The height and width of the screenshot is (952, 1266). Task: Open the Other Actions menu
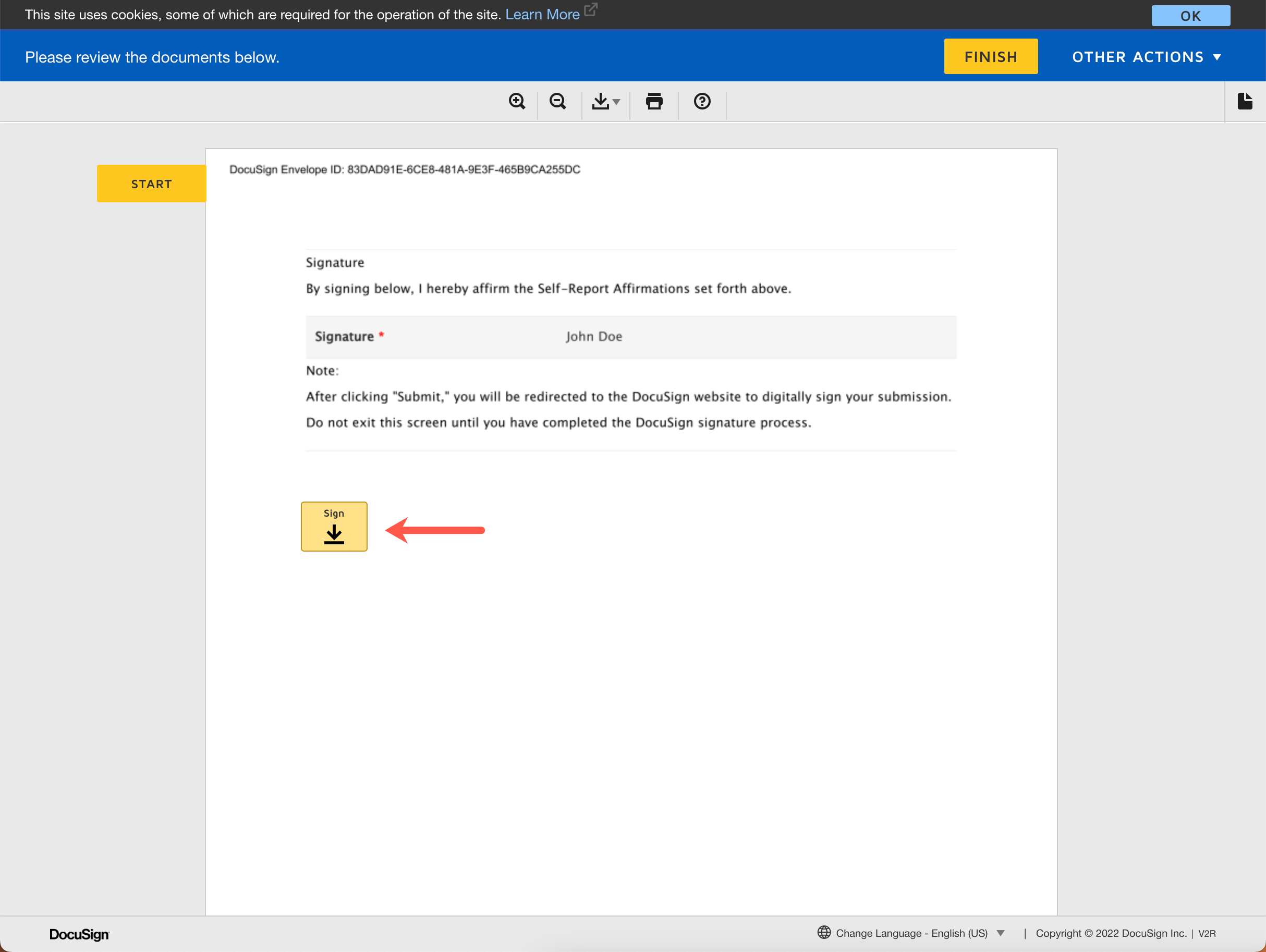tap(1146, 57)
